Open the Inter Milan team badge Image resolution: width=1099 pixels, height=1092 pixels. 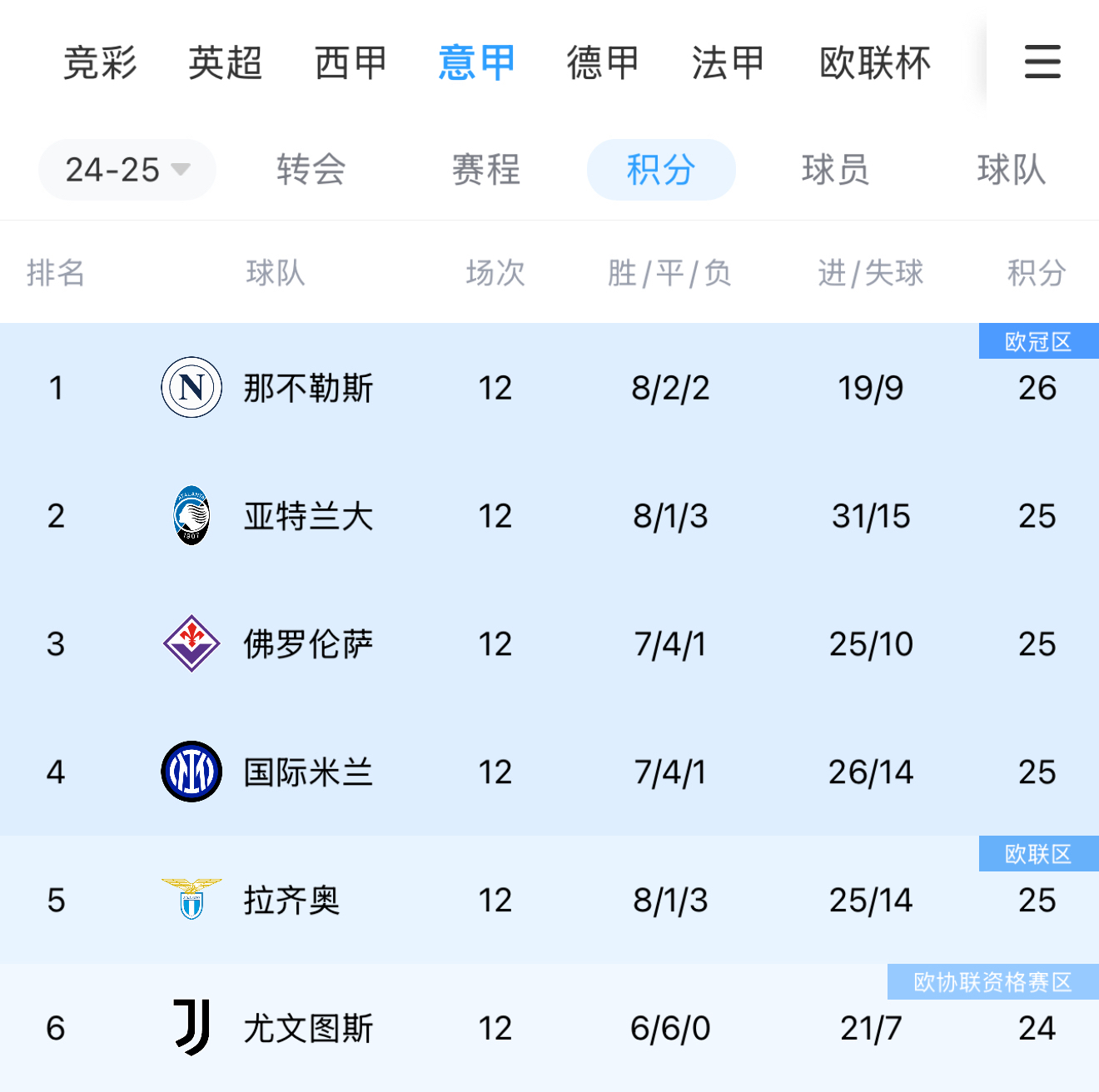[190, 772]
